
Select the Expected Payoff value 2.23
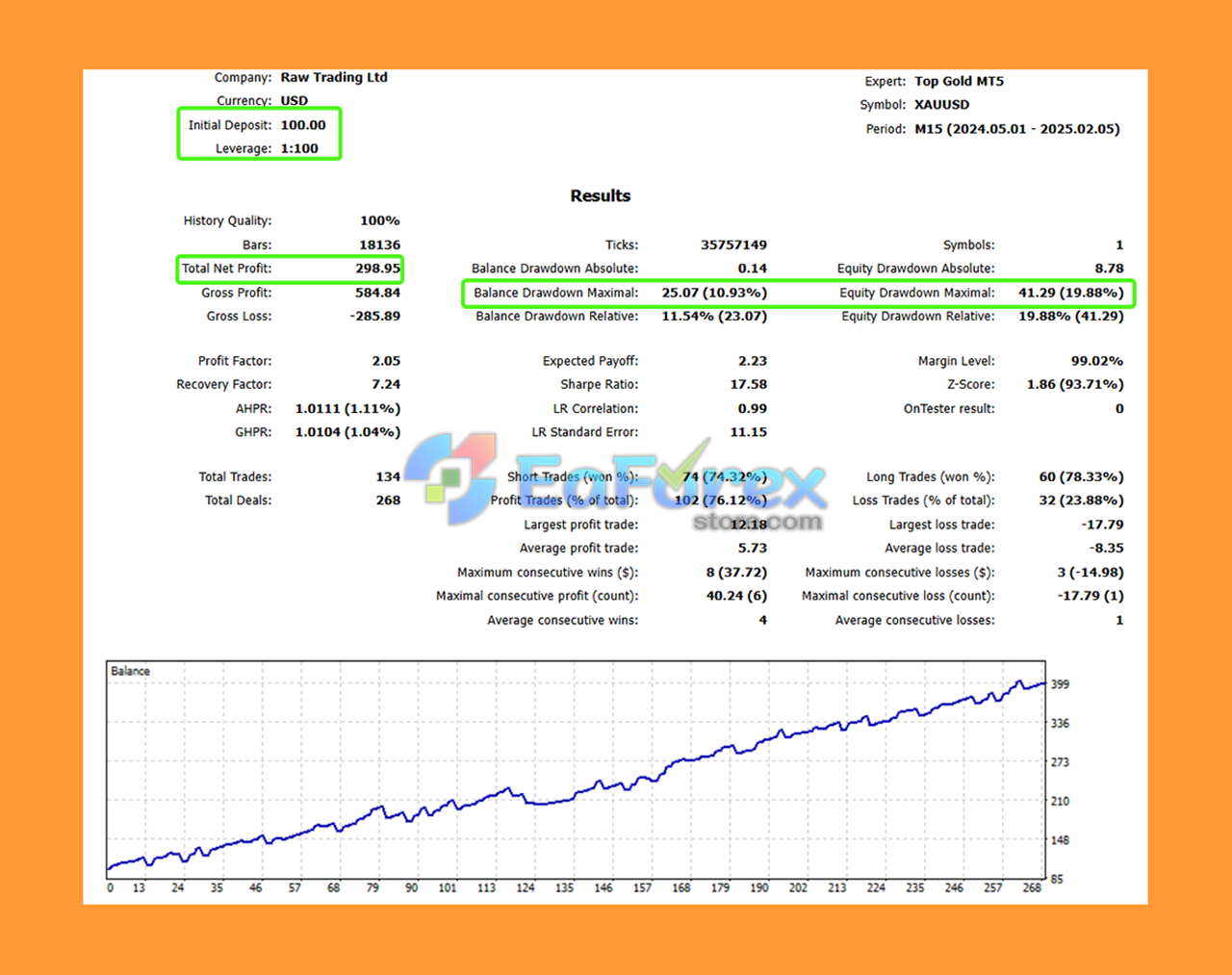coord(753,361)
